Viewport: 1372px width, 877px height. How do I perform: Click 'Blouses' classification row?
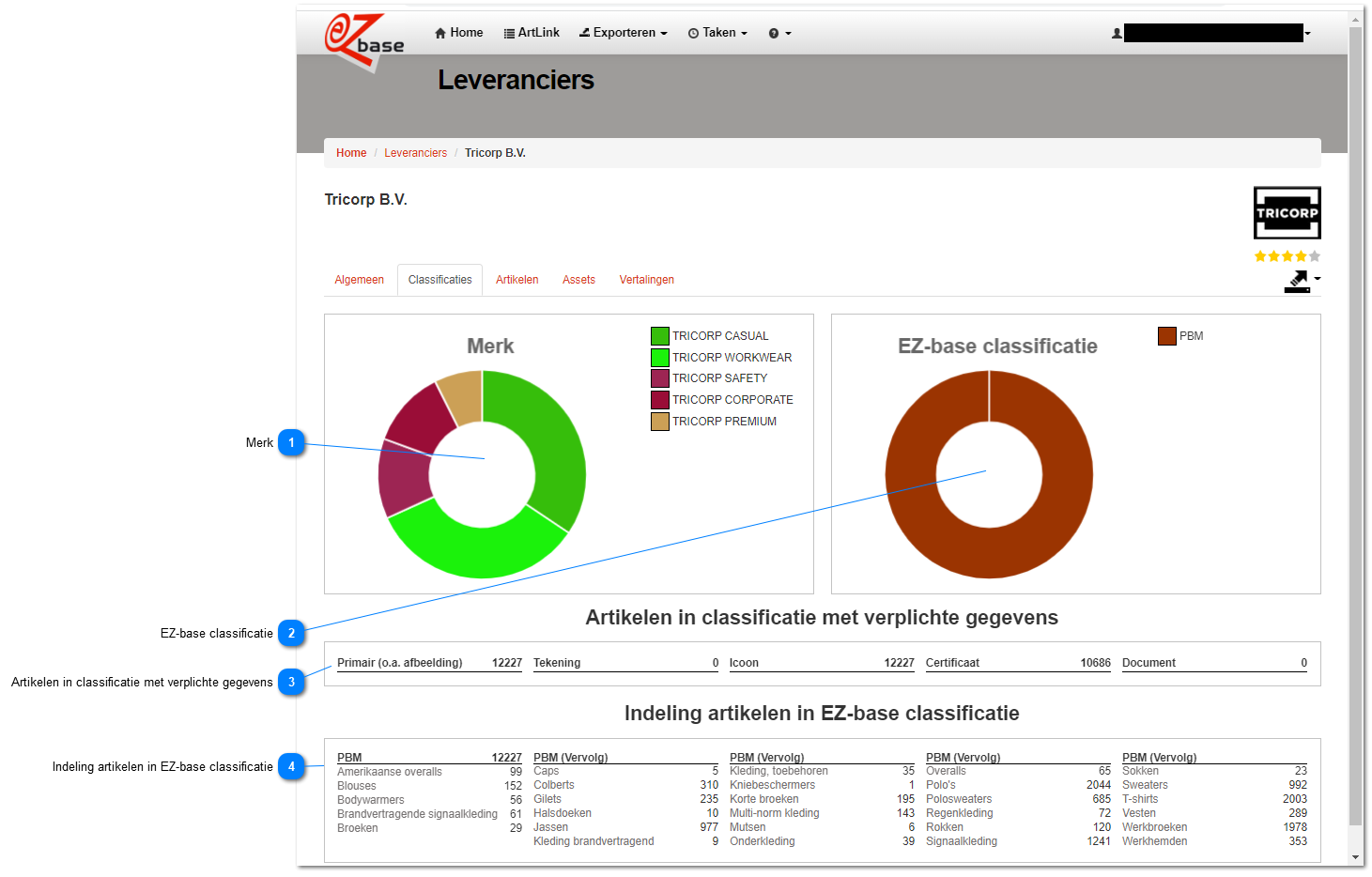coord(429,786)
